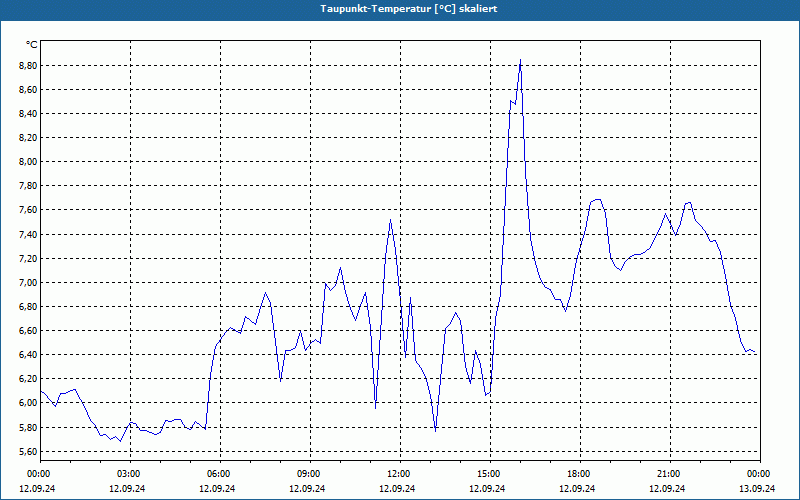Image resolution: width=800 pixels, height=500 pixels.
Task: Click the 6,80 y-axis value
Action: click(x=28, y=307)
